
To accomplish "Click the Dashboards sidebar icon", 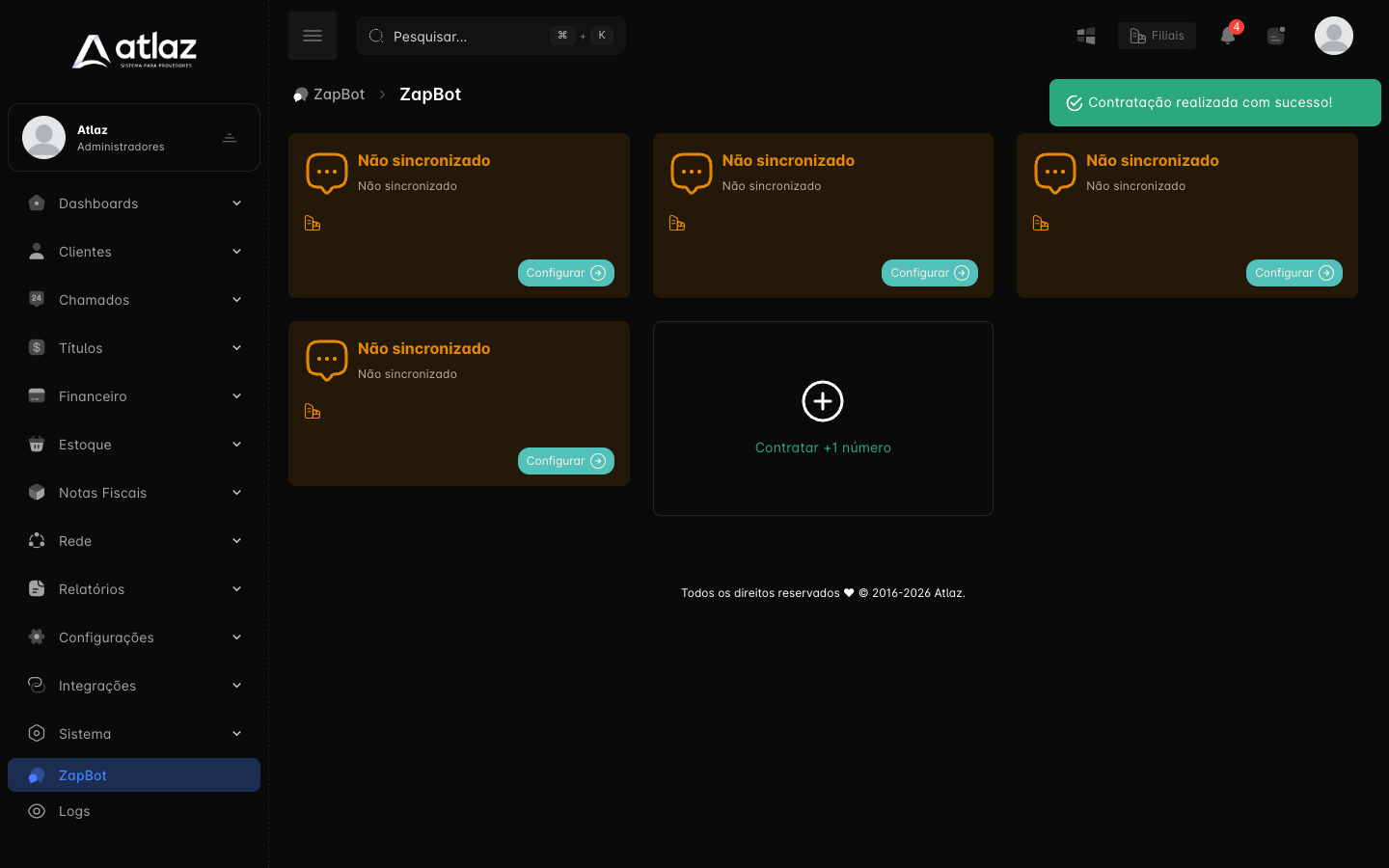I will pyautogui.click(x=37, y=203).
